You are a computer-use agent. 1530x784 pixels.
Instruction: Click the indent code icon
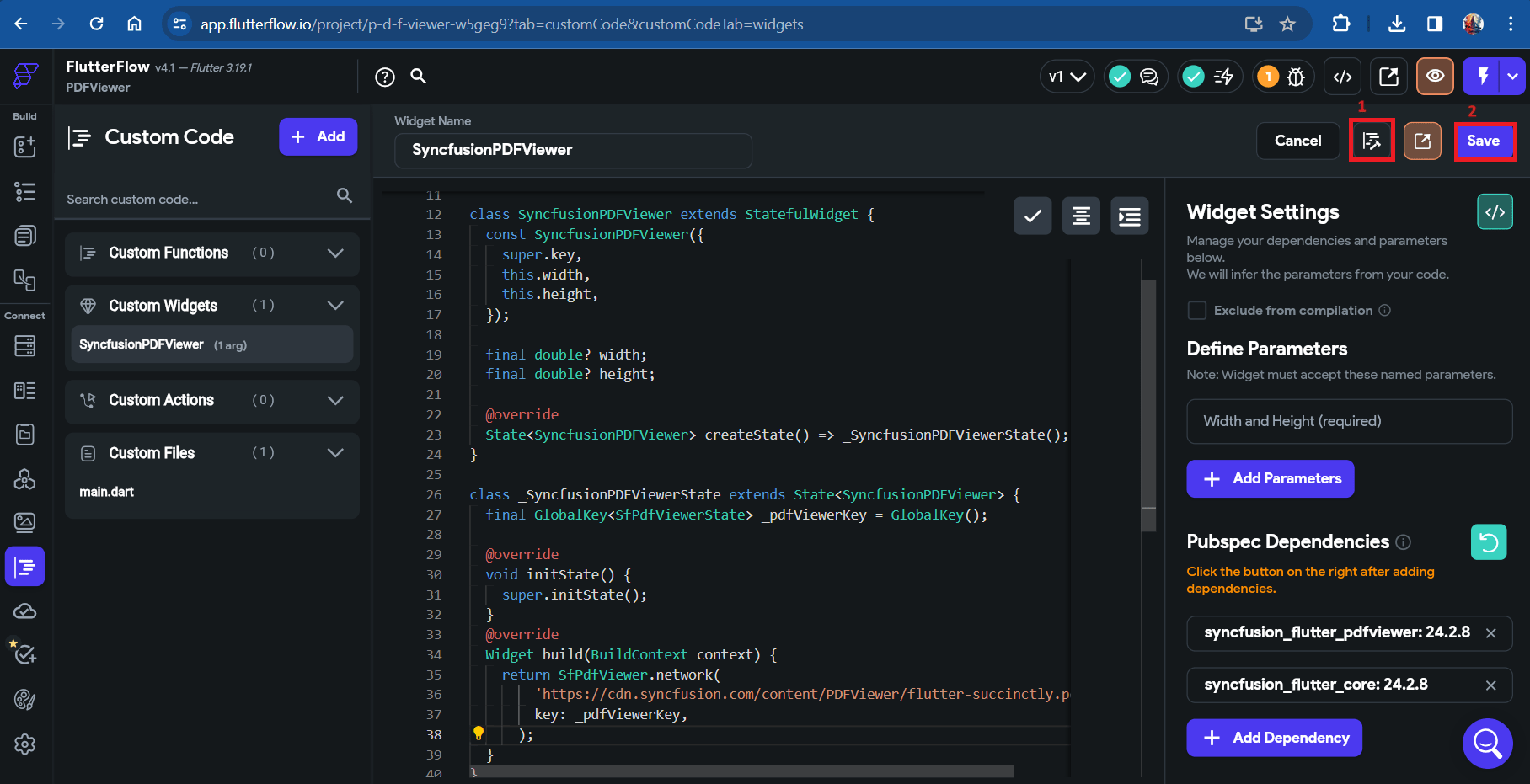click(x=1130, y=216)
